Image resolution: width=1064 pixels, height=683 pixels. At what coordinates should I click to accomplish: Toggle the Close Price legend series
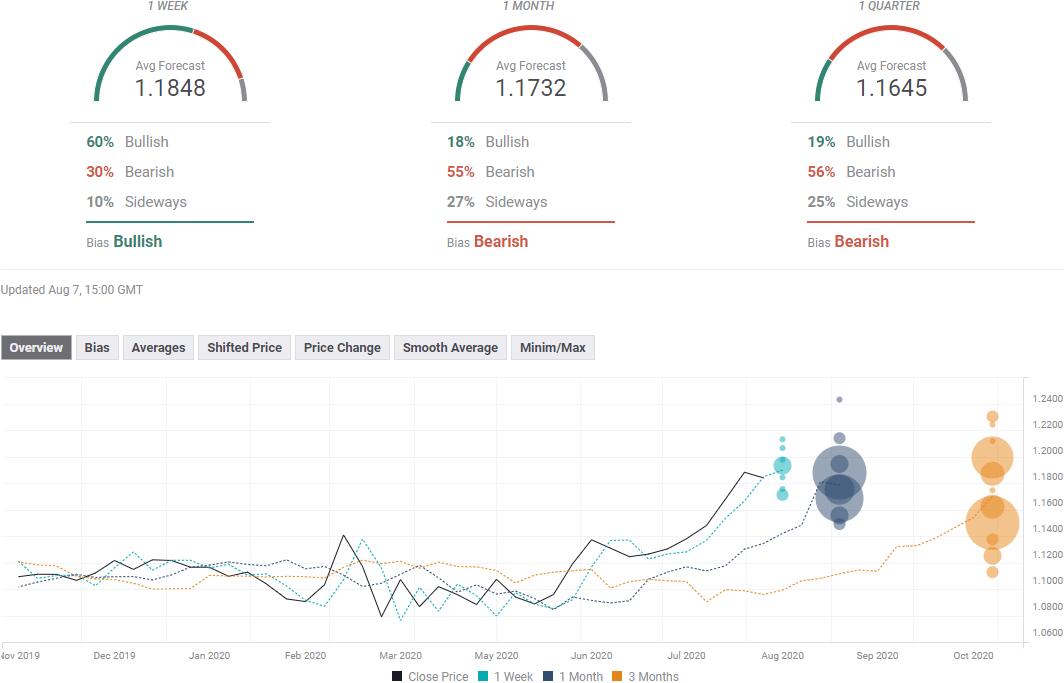(x=430, y=677)
